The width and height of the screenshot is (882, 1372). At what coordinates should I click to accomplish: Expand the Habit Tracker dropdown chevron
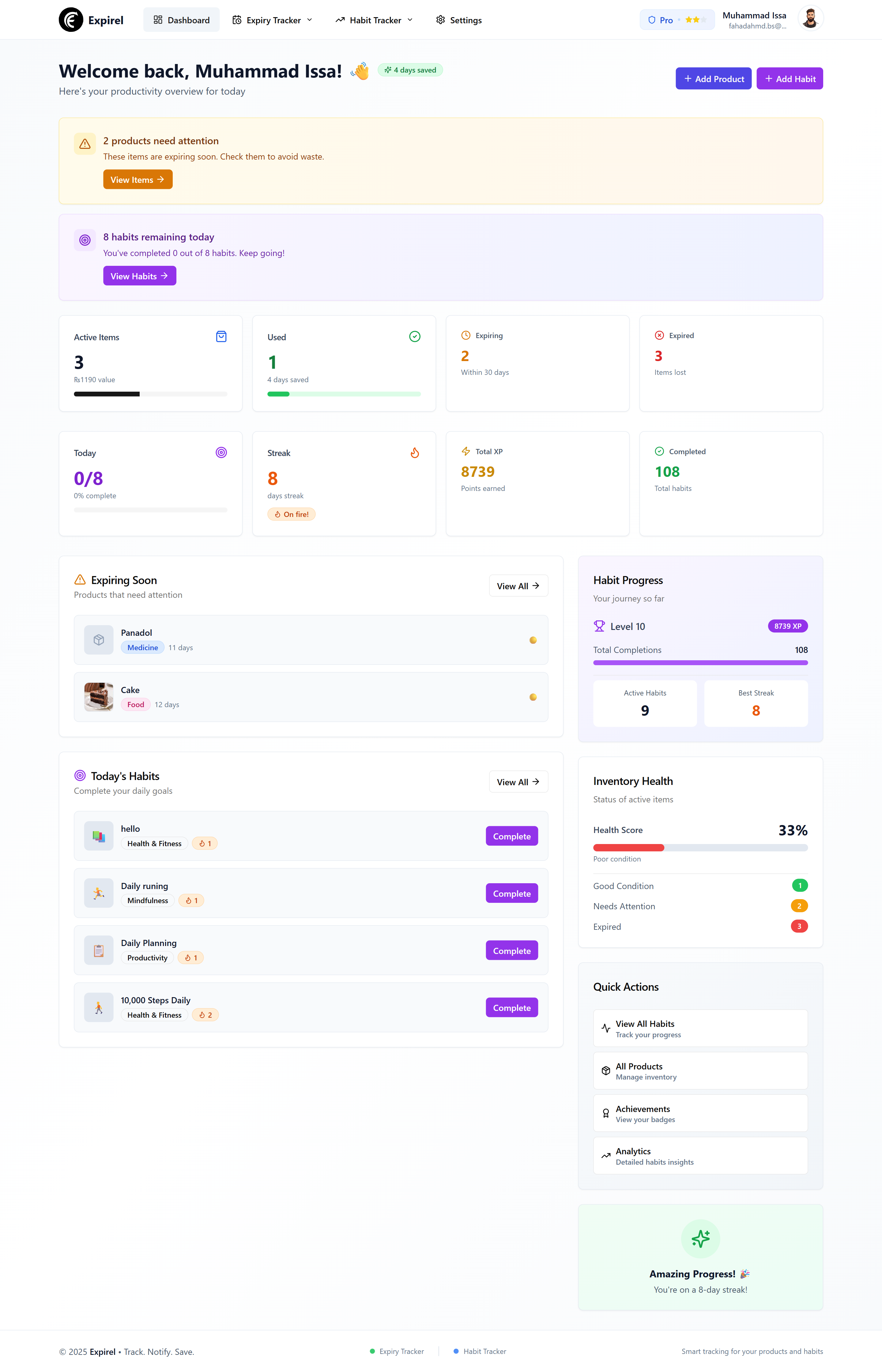(x=410, y=20)
